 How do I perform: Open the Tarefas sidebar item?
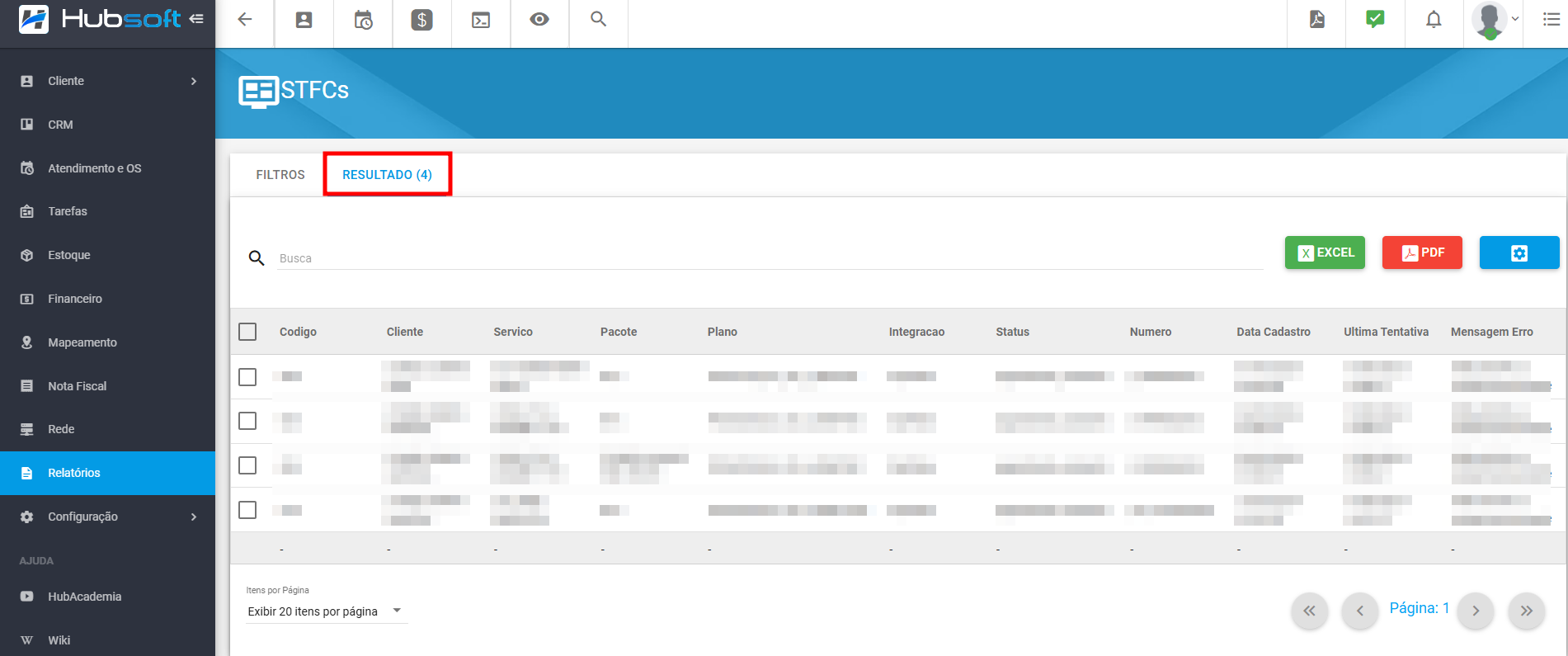(x=107, y=211)
